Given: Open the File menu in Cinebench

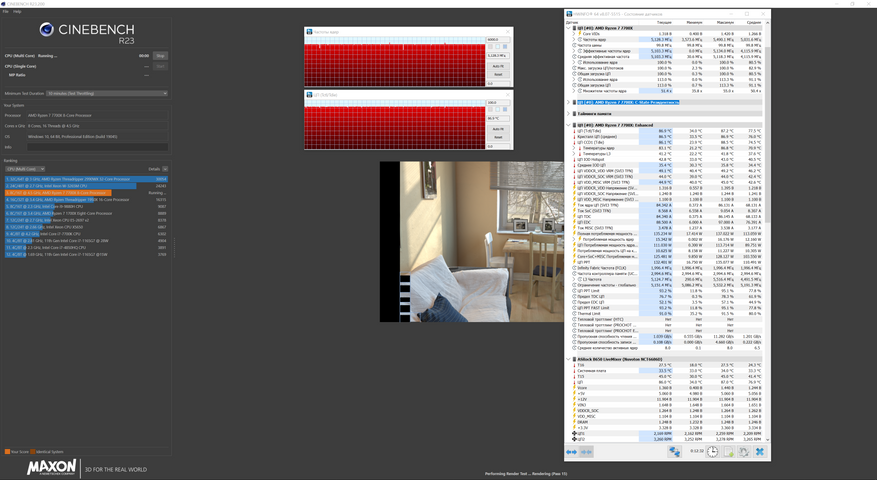Looking at the screenshot, I should (x=6, y=11).
